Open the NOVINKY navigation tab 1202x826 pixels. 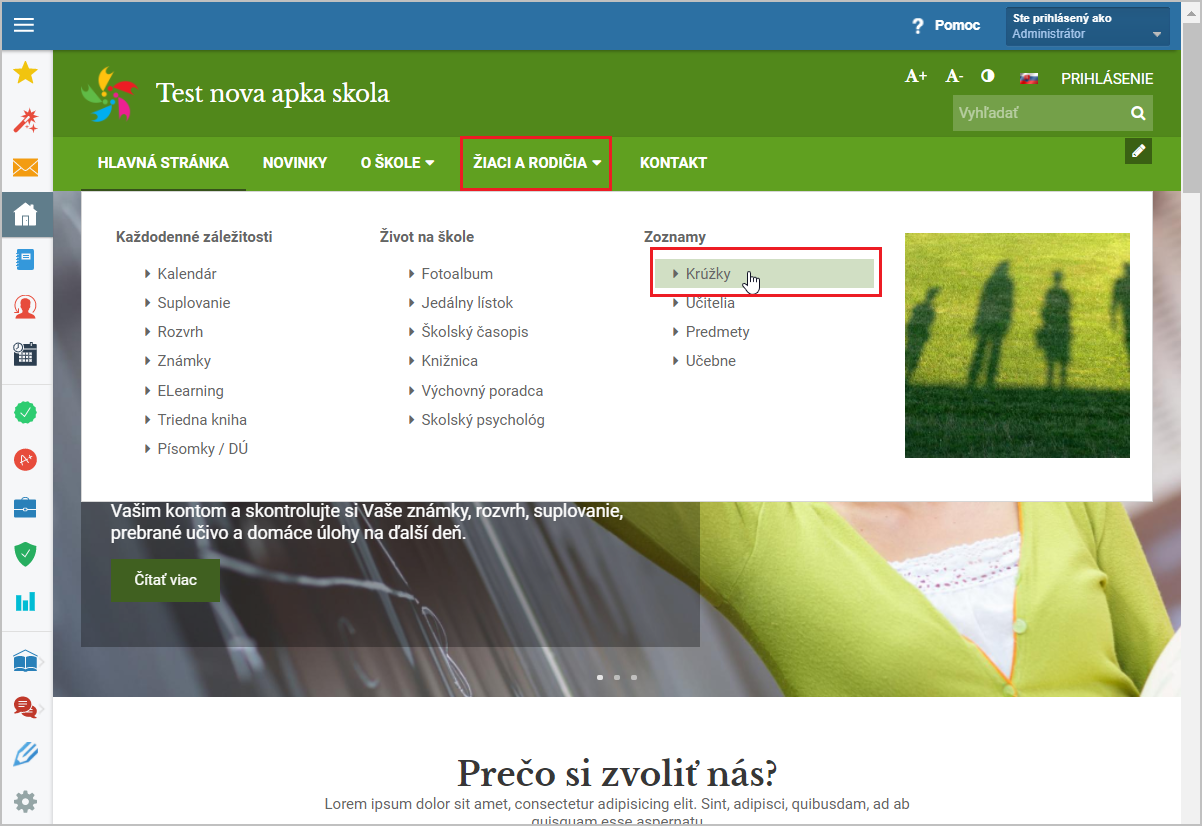tap(294, 163)
